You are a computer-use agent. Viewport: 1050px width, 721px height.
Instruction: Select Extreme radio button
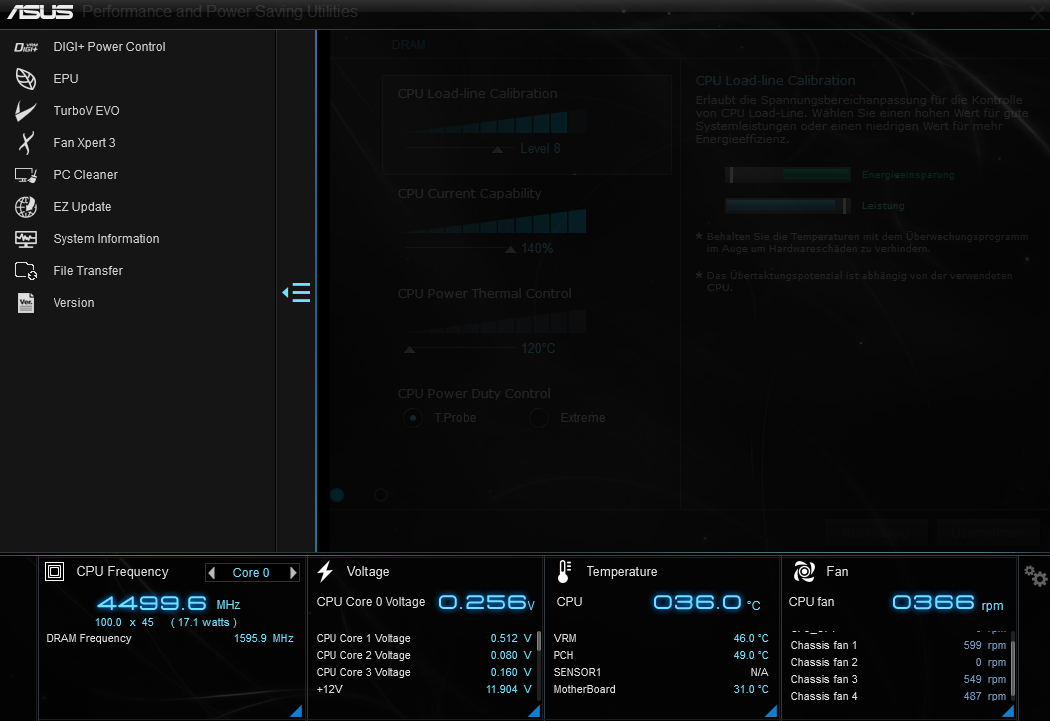click(539, 418)
